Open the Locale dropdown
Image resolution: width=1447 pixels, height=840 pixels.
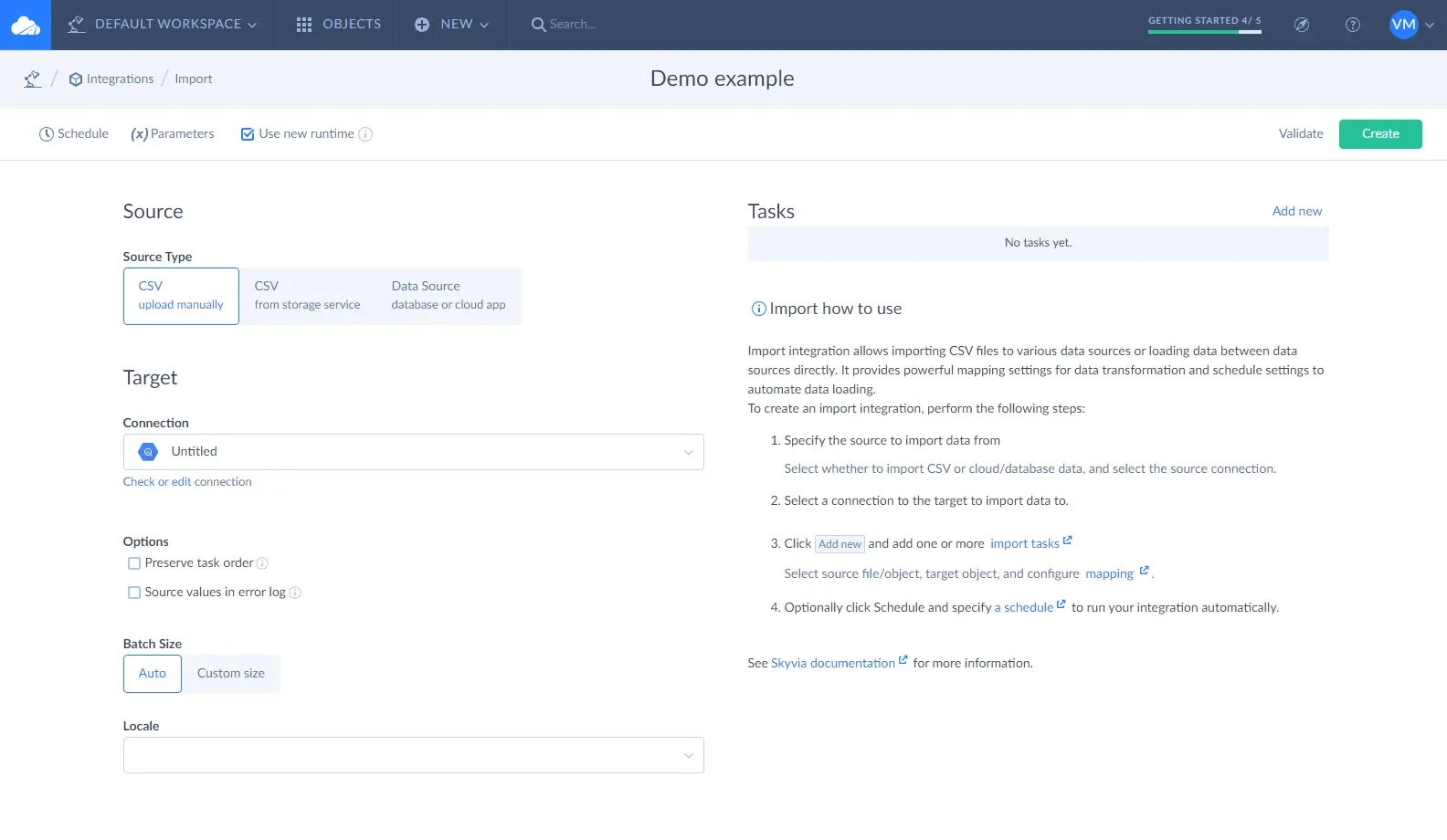point(413,755)
